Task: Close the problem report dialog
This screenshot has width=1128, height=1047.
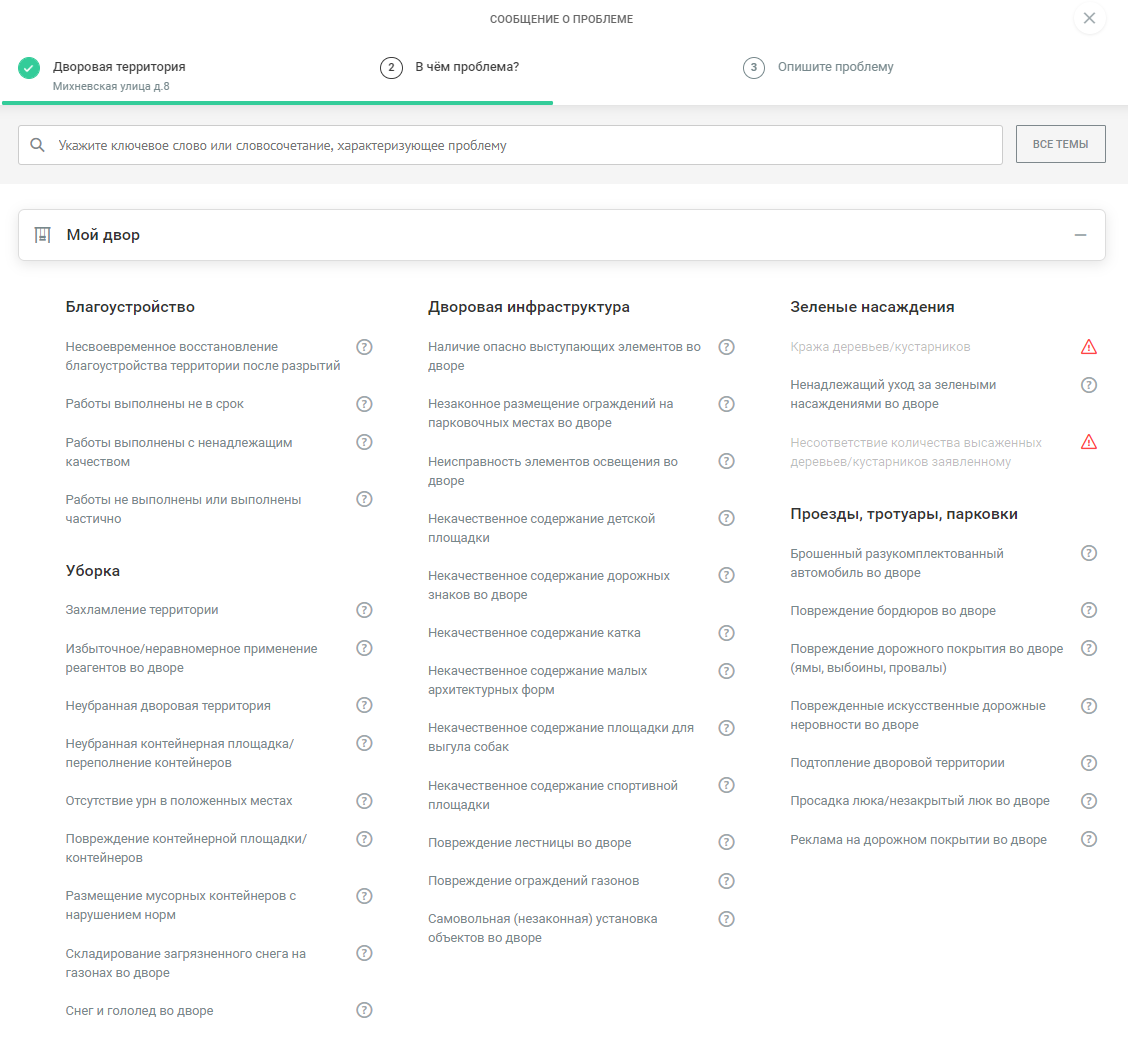Action: [x=1089, y=18]
